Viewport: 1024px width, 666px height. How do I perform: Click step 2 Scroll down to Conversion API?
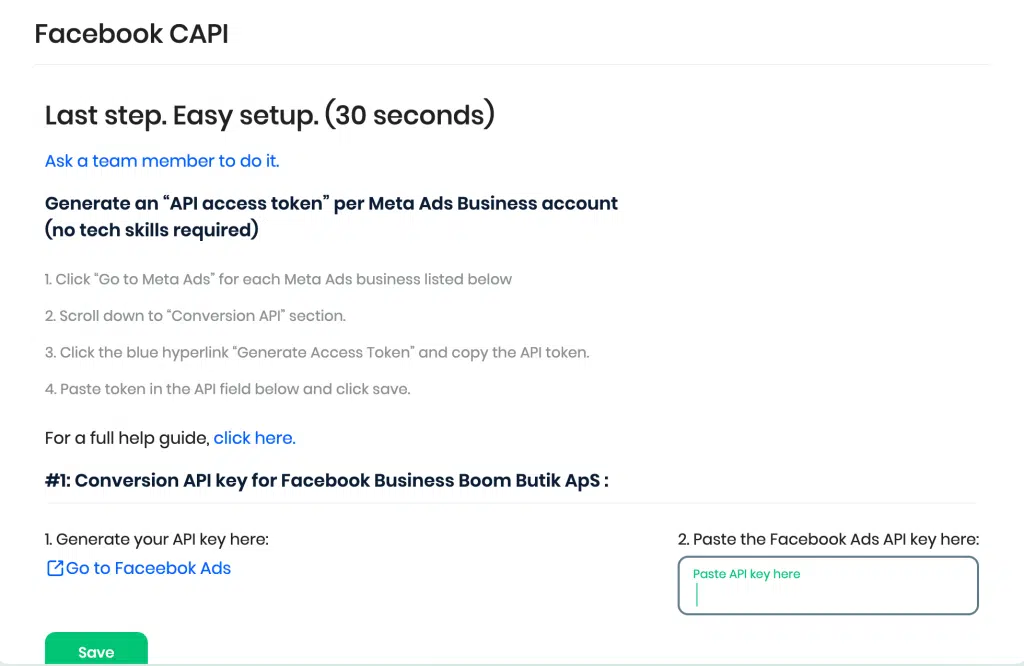tap(195, 316)
